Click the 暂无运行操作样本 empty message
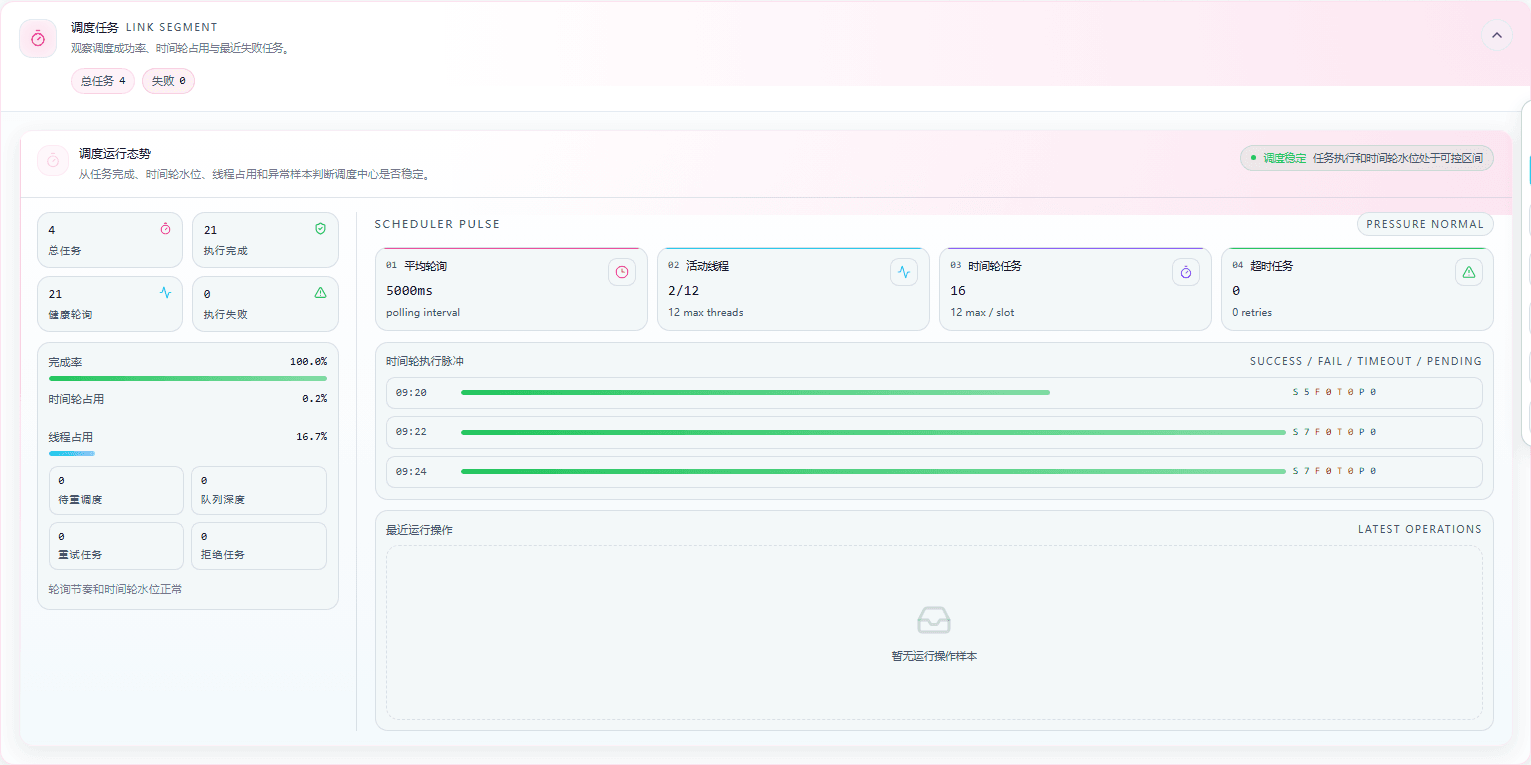Screen dimensions: 1531x765 pos(934,656)
